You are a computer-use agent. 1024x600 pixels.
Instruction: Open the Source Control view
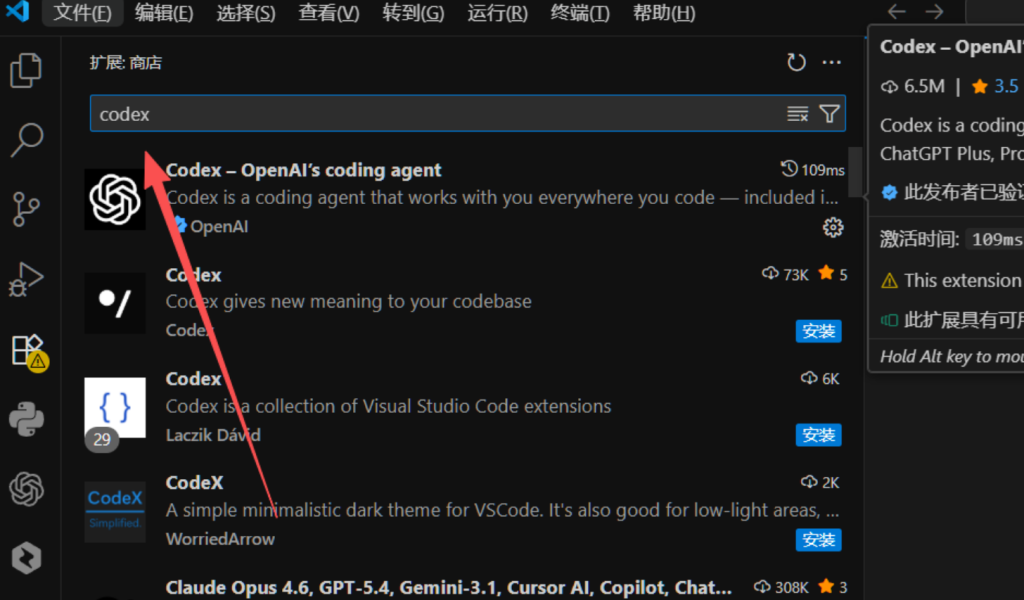(x=27, y=210)
